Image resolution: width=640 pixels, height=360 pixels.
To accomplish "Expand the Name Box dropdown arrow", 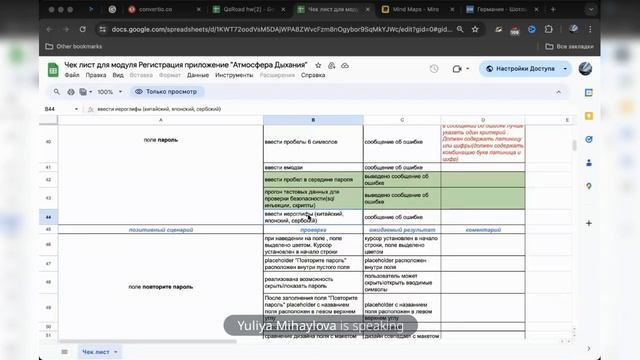I will pyautogui.click(x=76, y=109).
